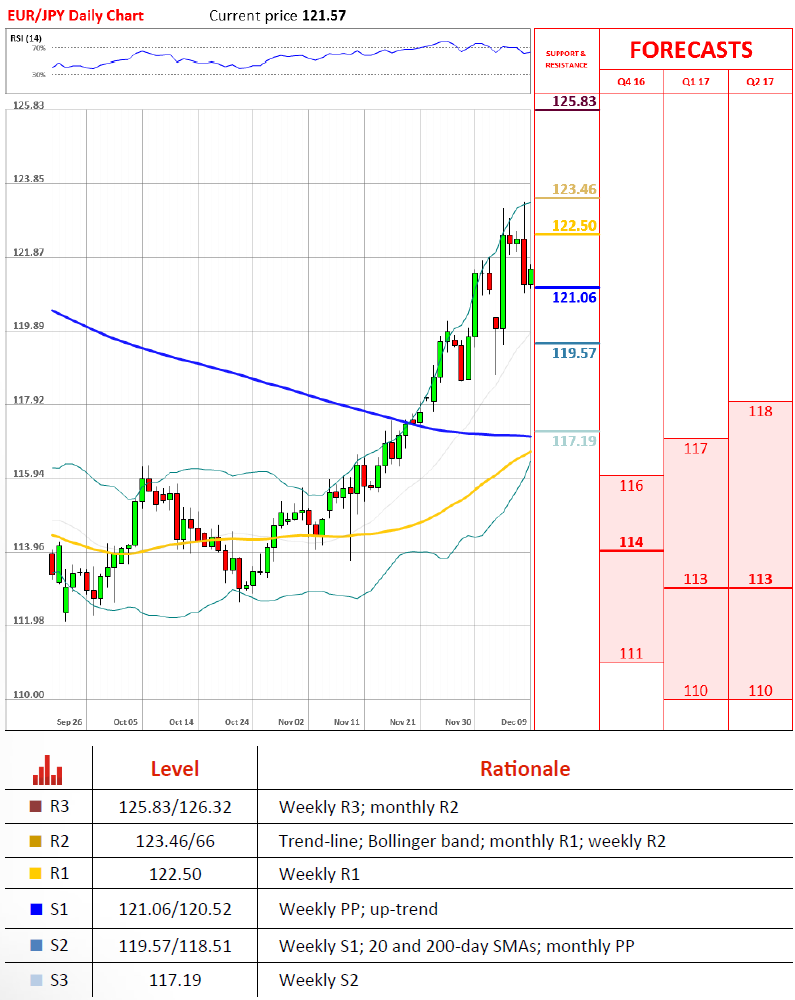Viewport: 795px width, 1000px height.
Task: Click the 115.94 y-axis price label
Action: coord(29,474)
